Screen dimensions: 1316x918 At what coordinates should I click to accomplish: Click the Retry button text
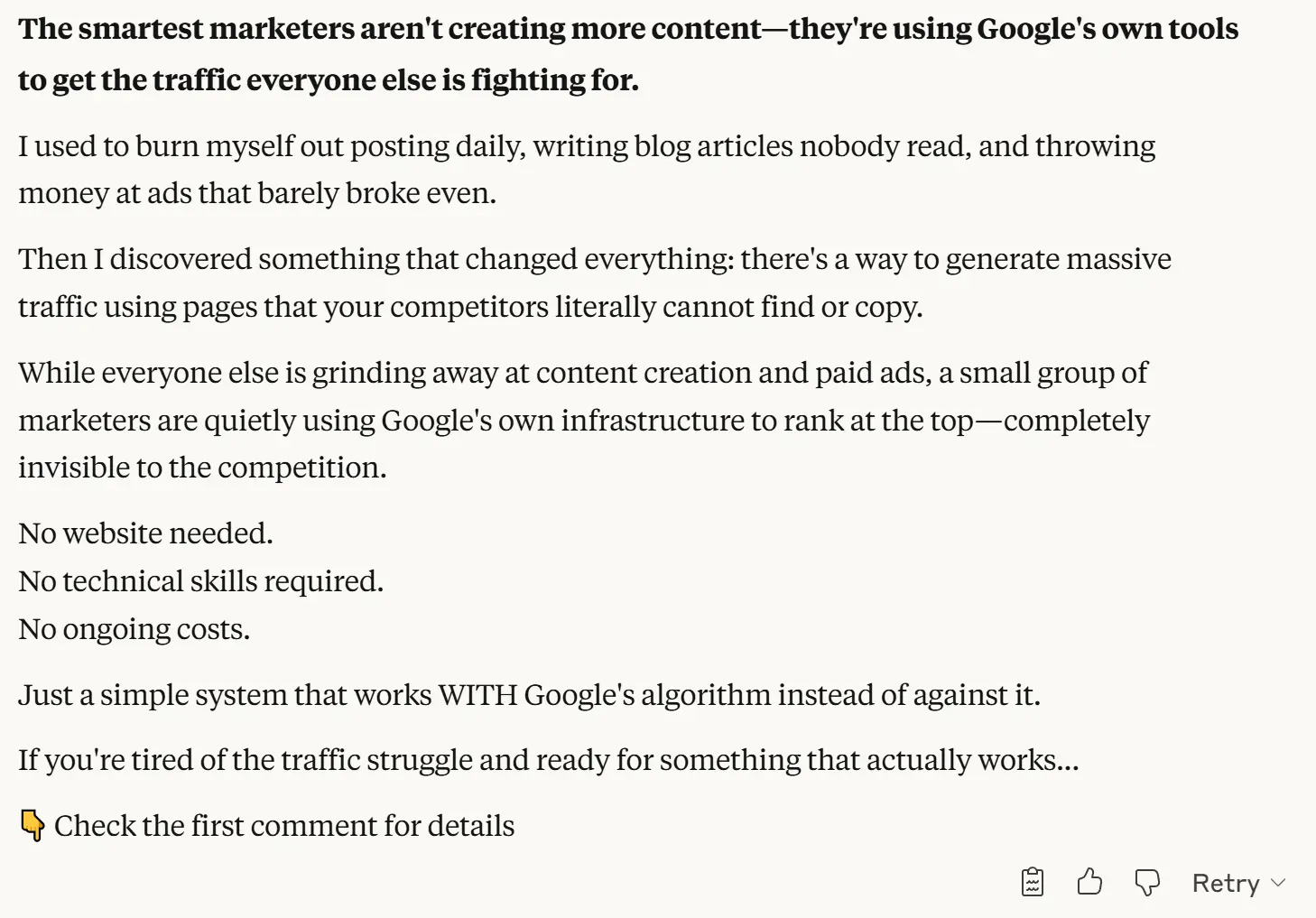pyautogui.click(x=1226, y=883)
